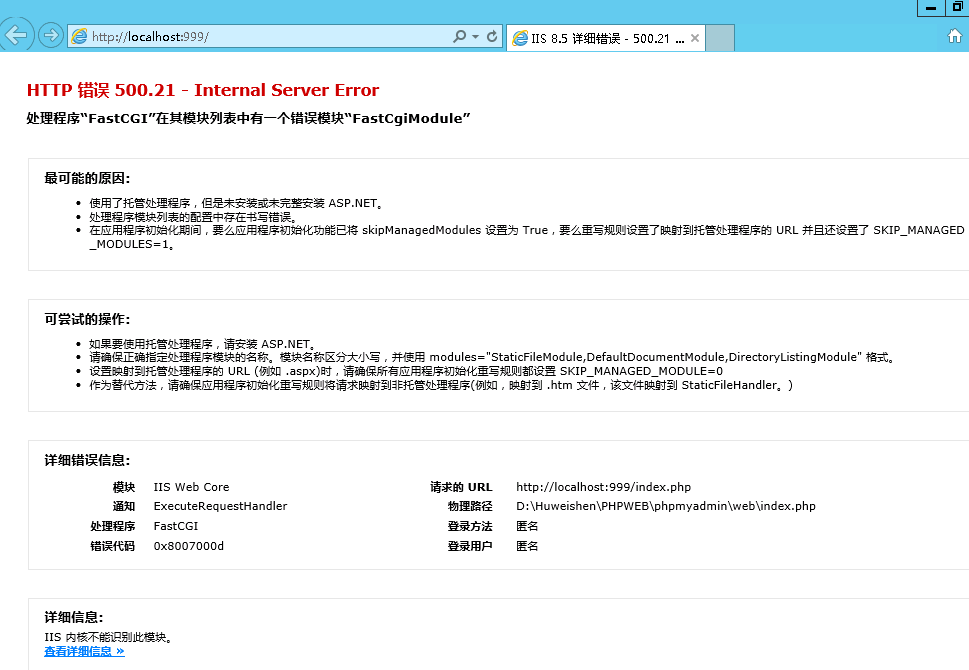
Task: Click the 模块 field label
Action: click(x=124, y=487)
